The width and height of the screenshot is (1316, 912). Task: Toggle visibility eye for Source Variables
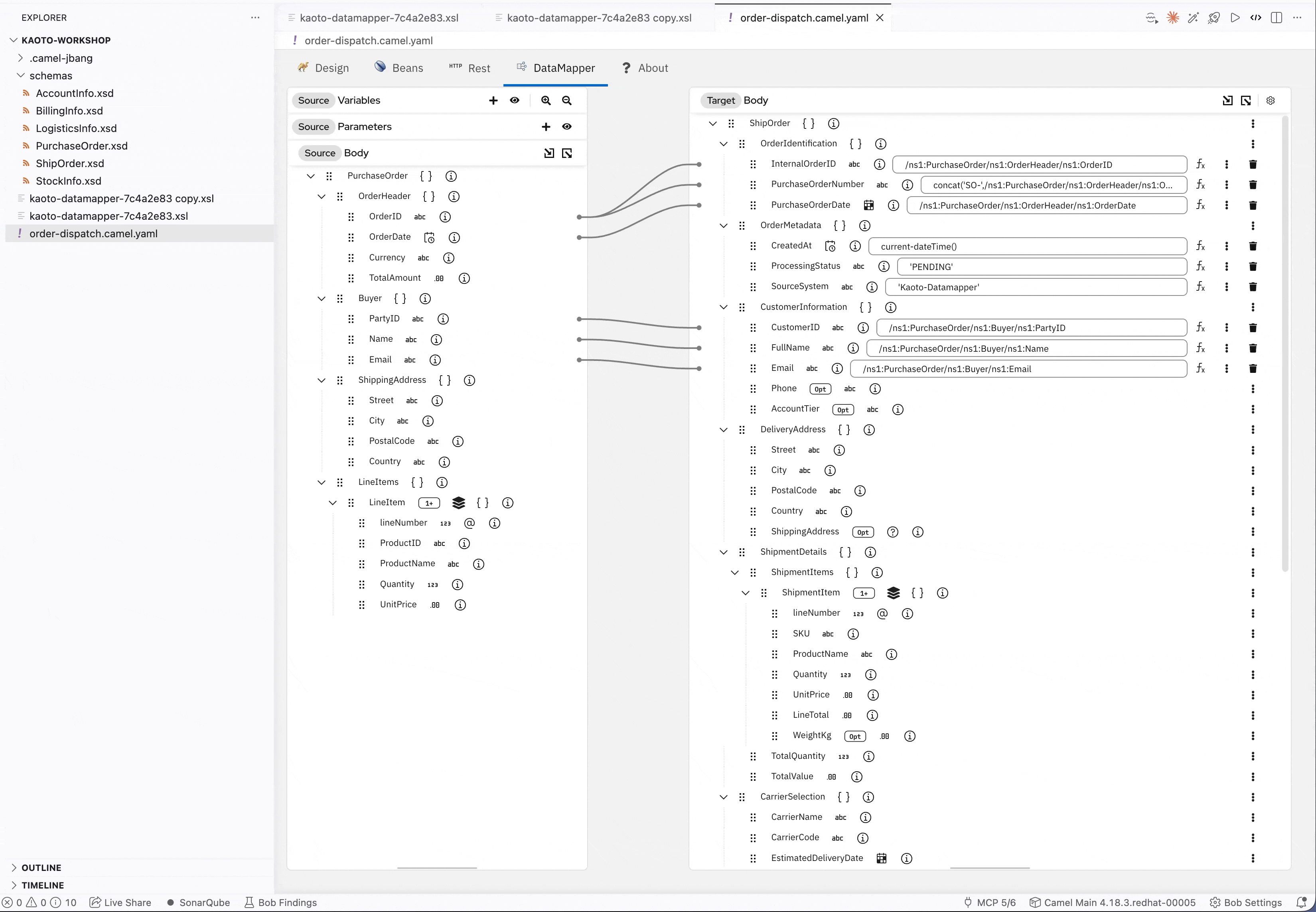click(x=515, y=100)
